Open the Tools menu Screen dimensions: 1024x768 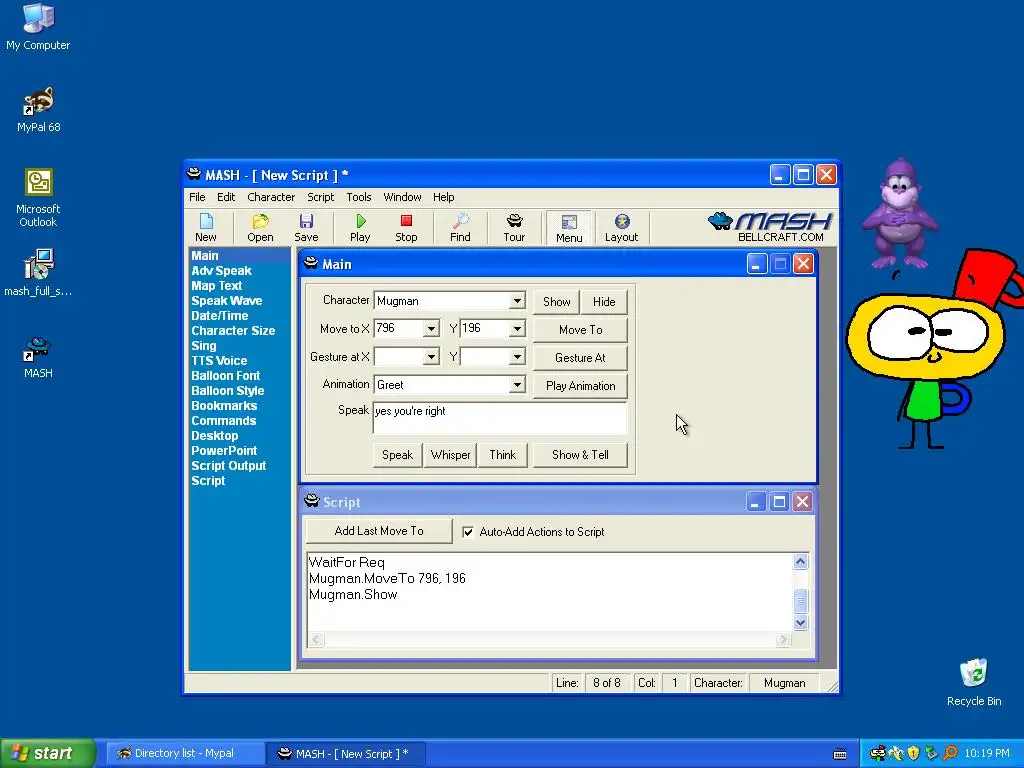click(359, 197)
